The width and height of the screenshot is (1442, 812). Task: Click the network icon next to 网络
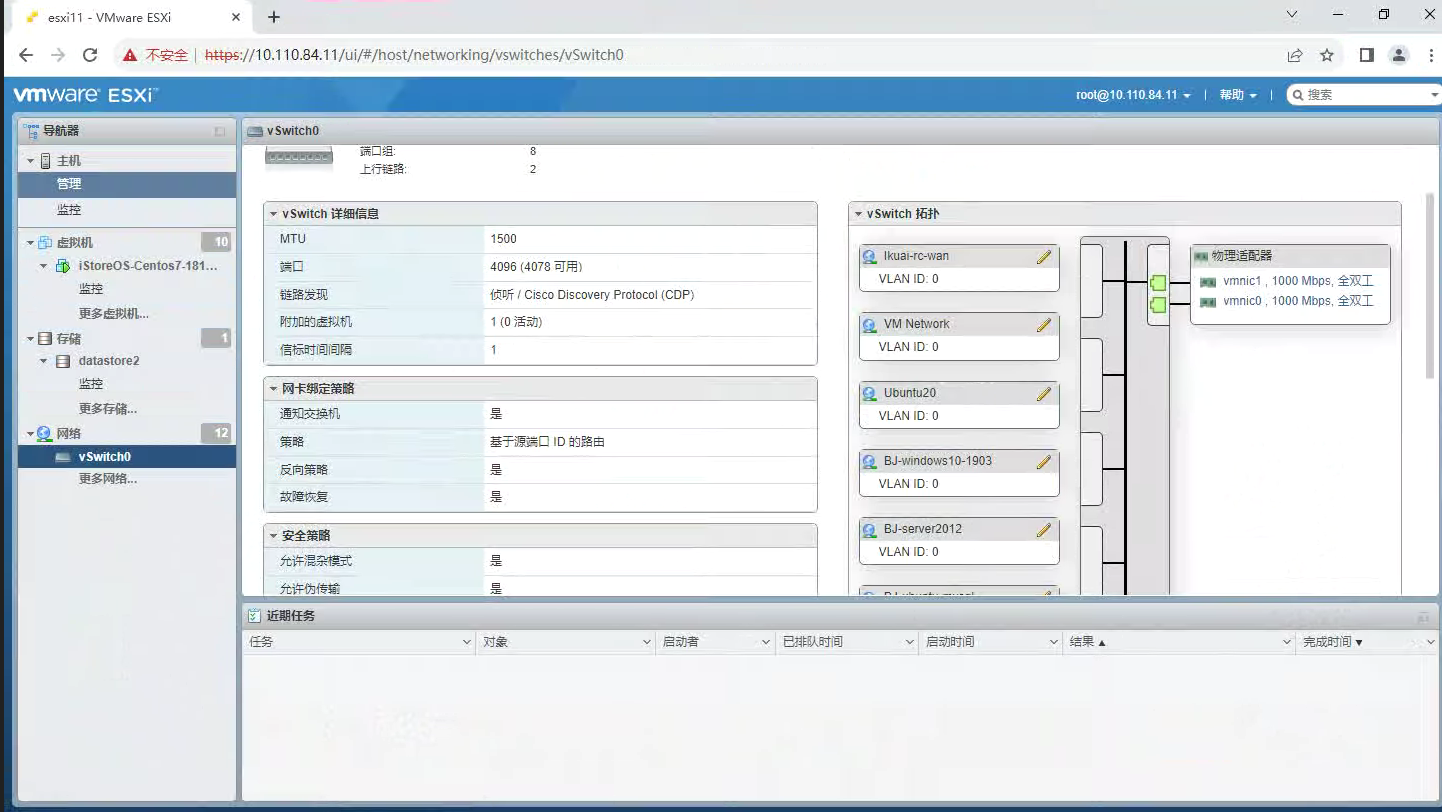(45, 434)
